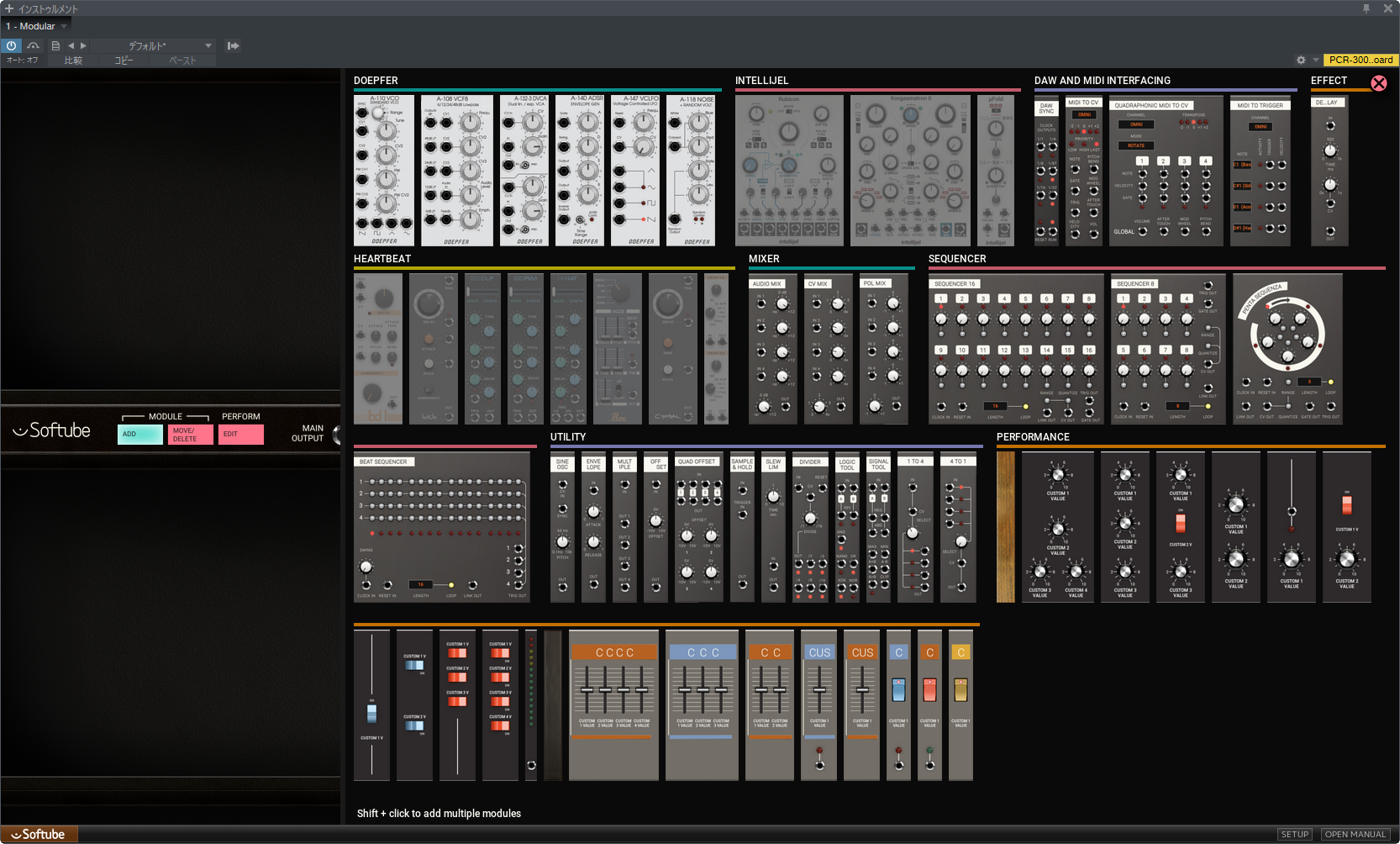Click the sidechain routing arrow icon
Viewport: 1400px width, 844px height.
click(234, 45)
